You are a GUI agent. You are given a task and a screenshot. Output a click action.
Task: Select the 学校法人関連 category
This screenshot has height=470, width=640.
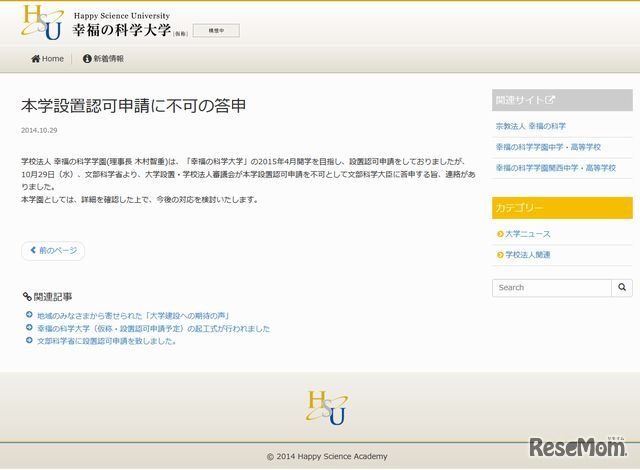click(528, 255)
